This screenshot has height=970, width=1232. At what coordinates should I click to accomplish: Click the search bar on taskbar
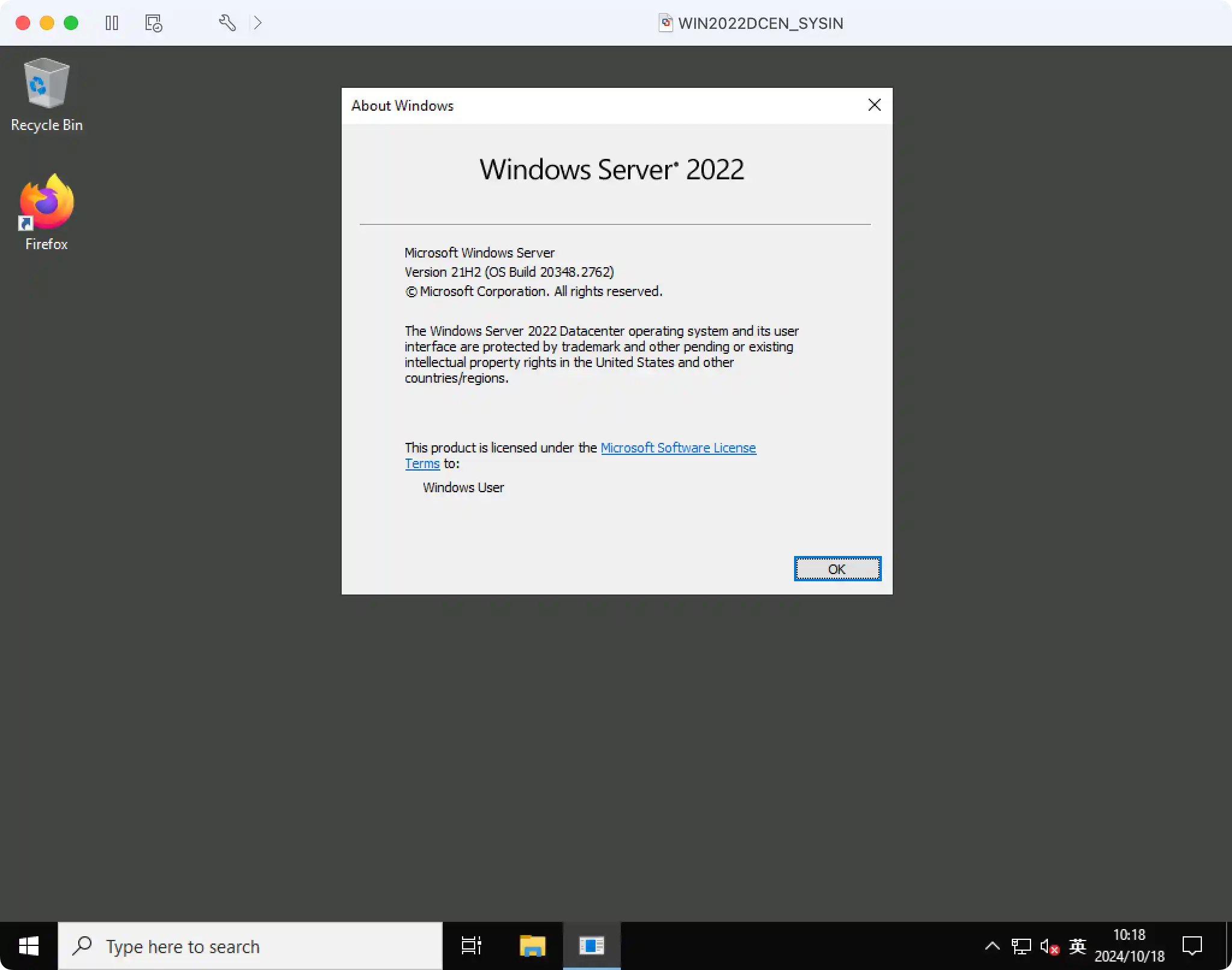point(252,945)
